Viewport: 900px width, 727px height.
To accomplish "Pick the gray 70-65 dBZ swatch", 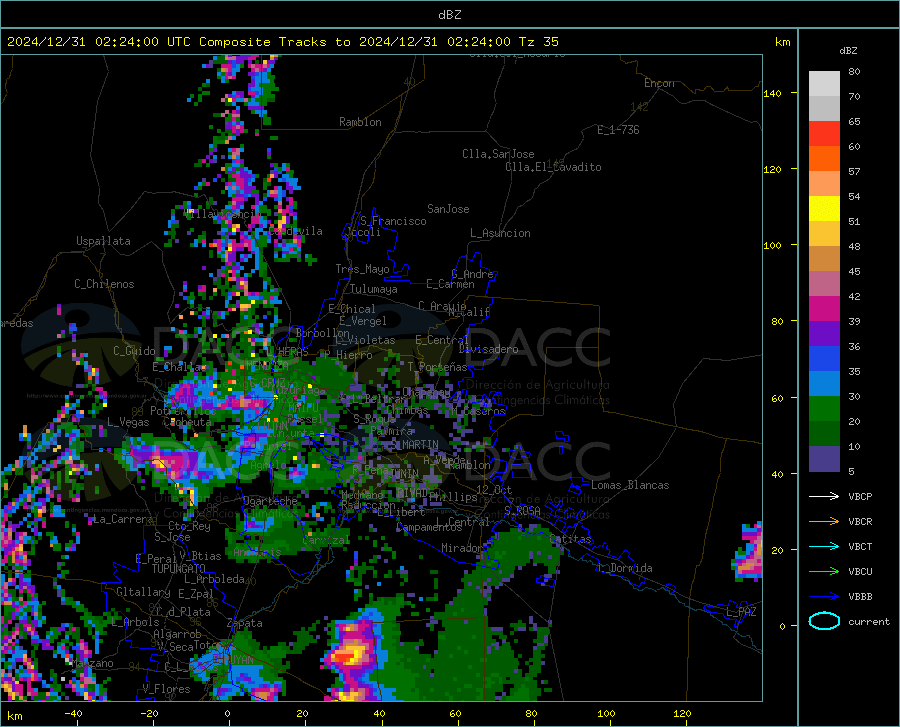I will (824, 109).
